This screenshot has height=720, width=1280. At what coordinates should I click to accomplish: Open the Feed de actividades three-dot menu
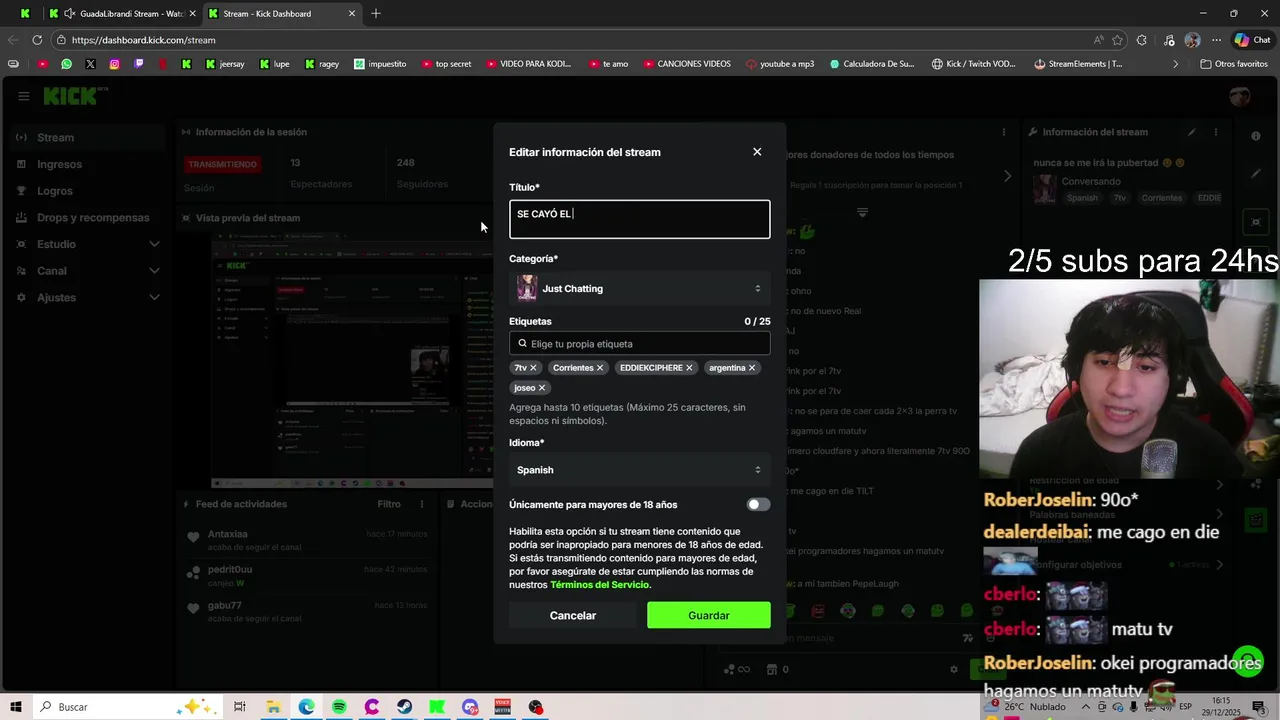pos(422,505)
